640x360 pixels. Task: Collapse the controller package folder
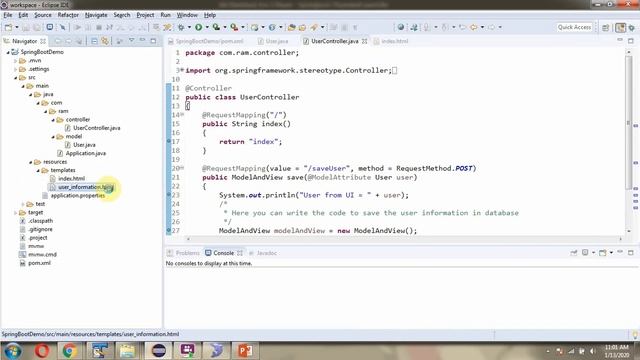(53, 120)
